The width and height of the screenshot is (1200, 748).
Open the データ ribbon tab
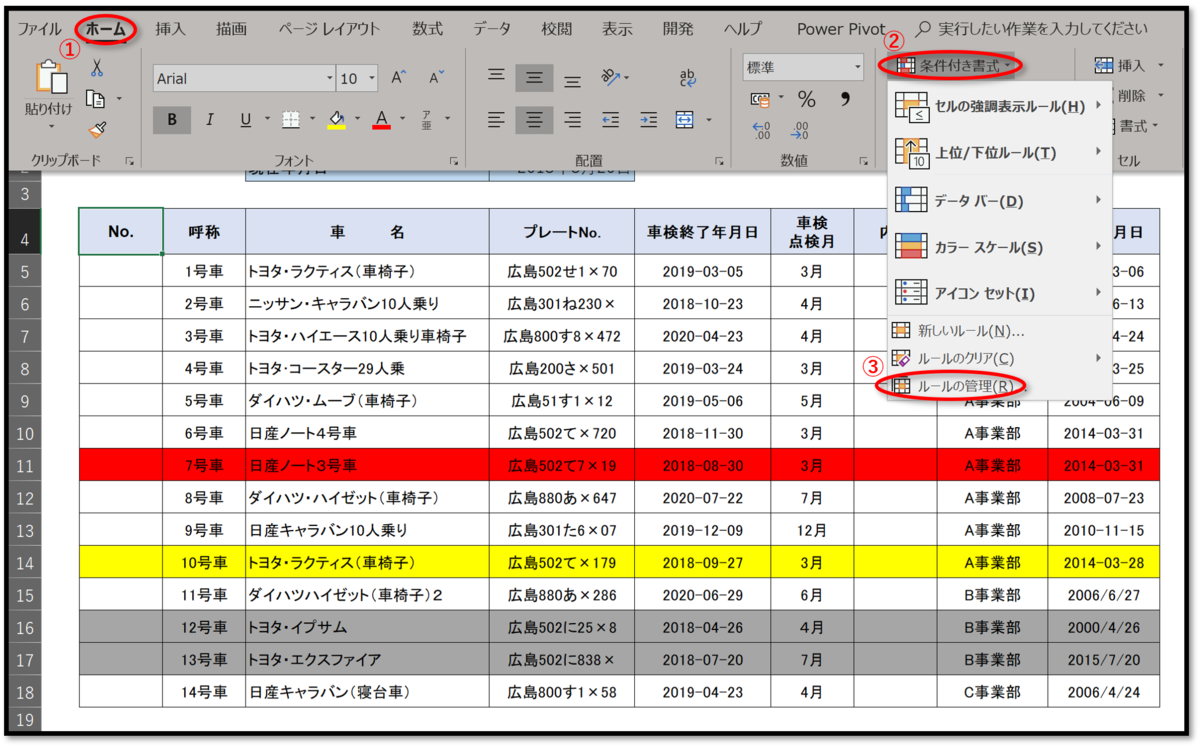tap(492, 29)
